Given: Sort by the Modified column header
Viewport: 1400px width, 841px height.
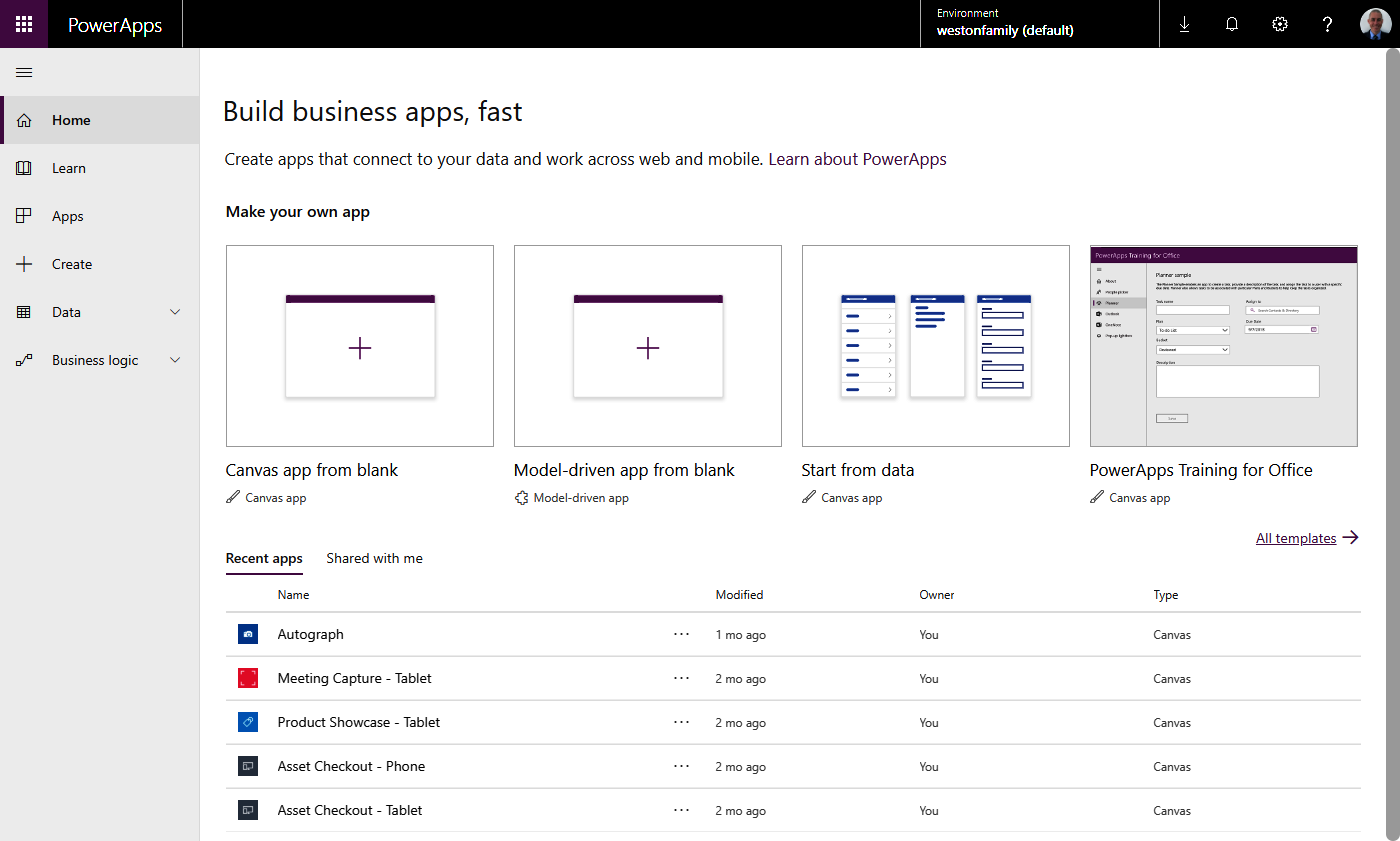Looking at the screenshot, I should pyautogui.click(x=739, y=595).
